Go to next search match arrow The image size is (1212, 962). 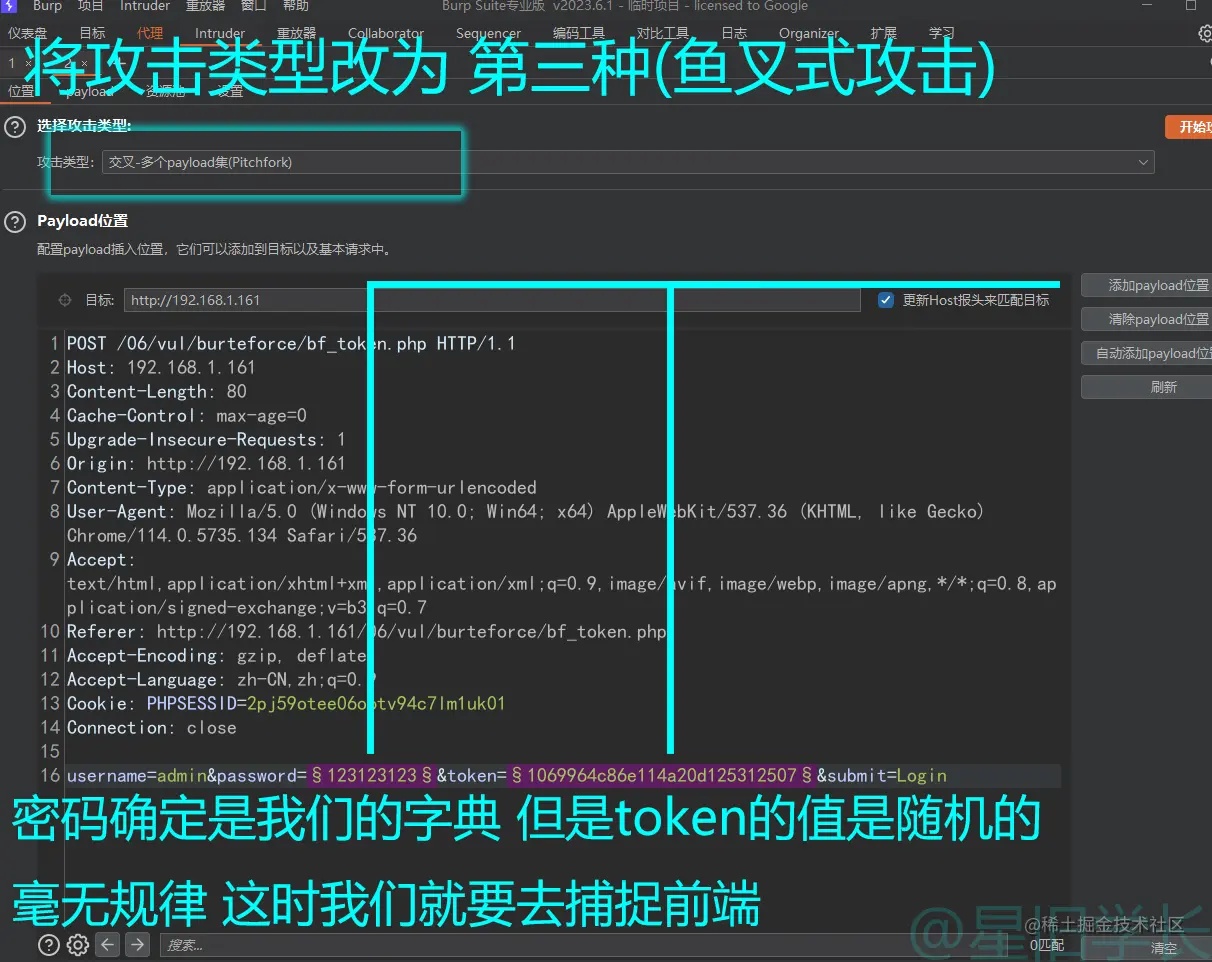pyautogui.click(x=138, y=944)
